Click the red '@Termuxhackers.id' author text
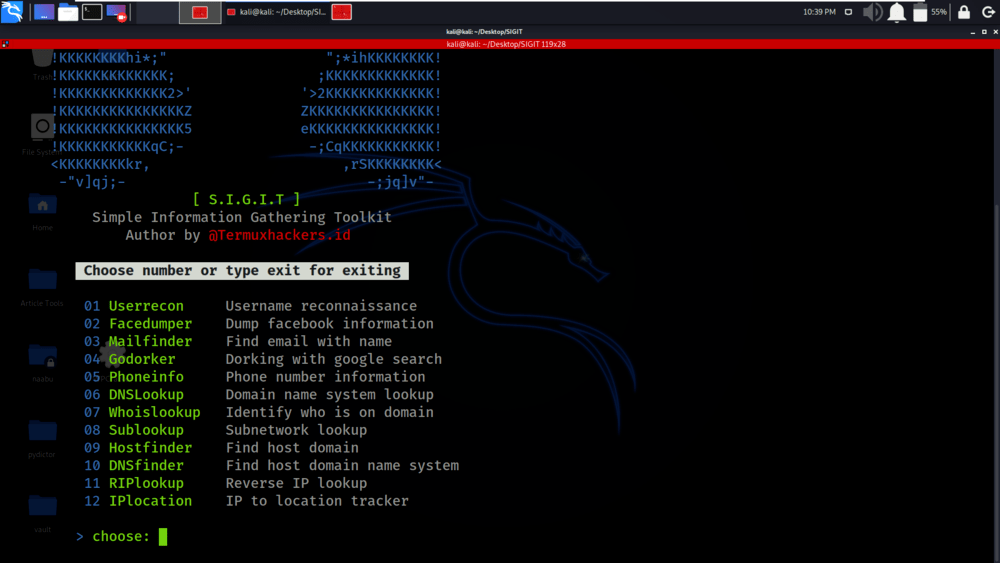 pyautogui.click(x=279, y=235)
